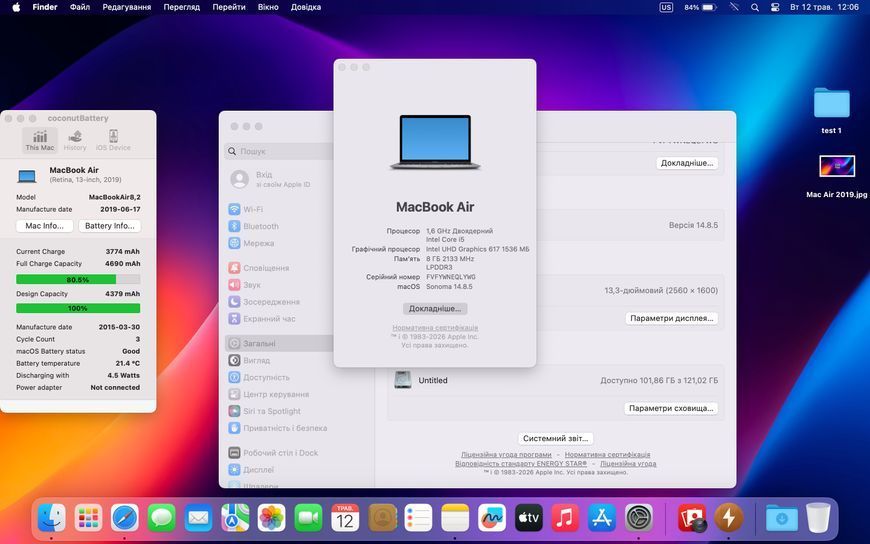Open Reminders from the Dock
Viewport: 870px width, 544px height.
click(418, 518)
